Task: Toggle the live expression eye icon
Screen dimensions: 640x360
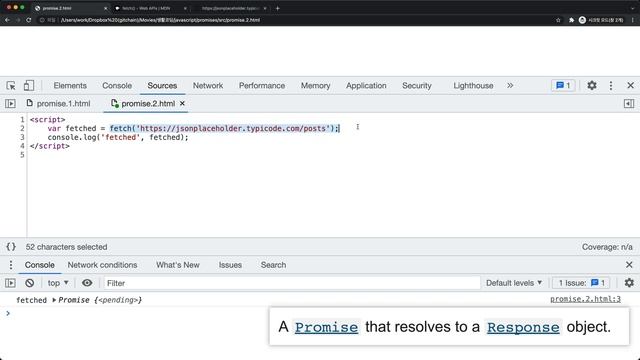Action: (87, 283)
